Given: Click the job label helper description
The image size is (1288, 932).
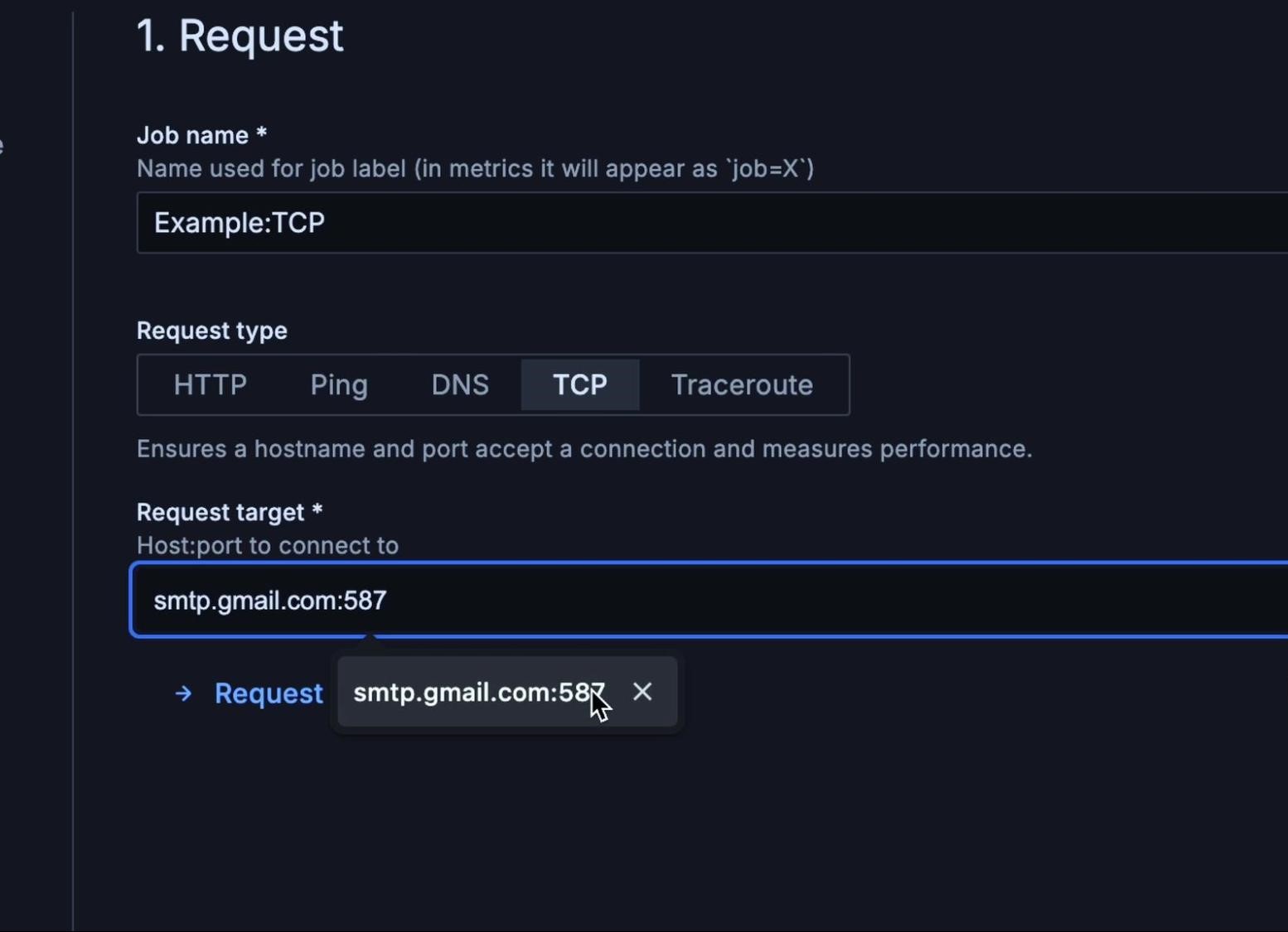Looking at the screenshot, I should pos(475,169).
